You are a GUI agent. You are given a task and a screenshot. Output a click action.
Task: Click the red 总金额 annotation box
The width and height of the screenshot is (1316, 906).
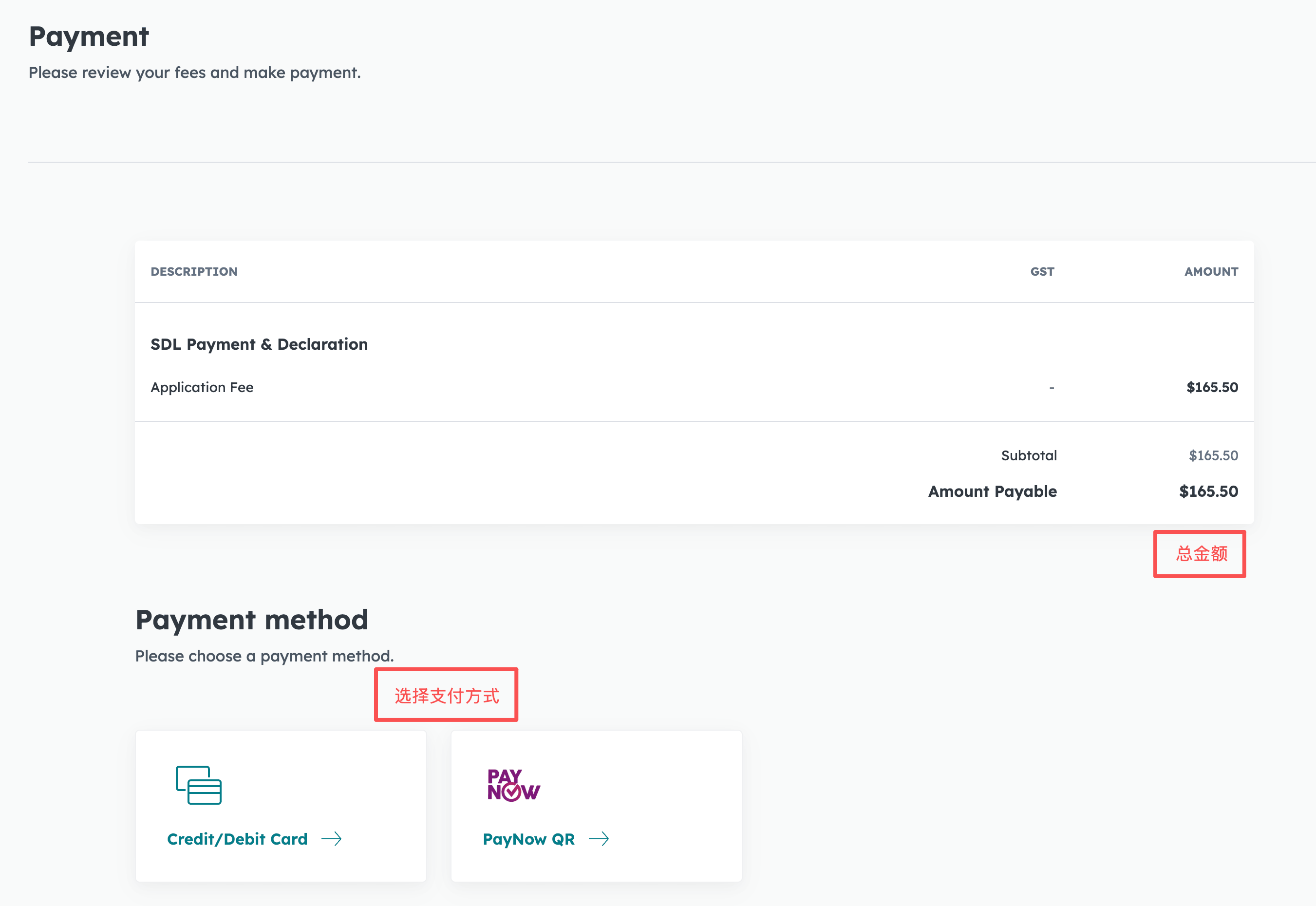[1200, 554]
